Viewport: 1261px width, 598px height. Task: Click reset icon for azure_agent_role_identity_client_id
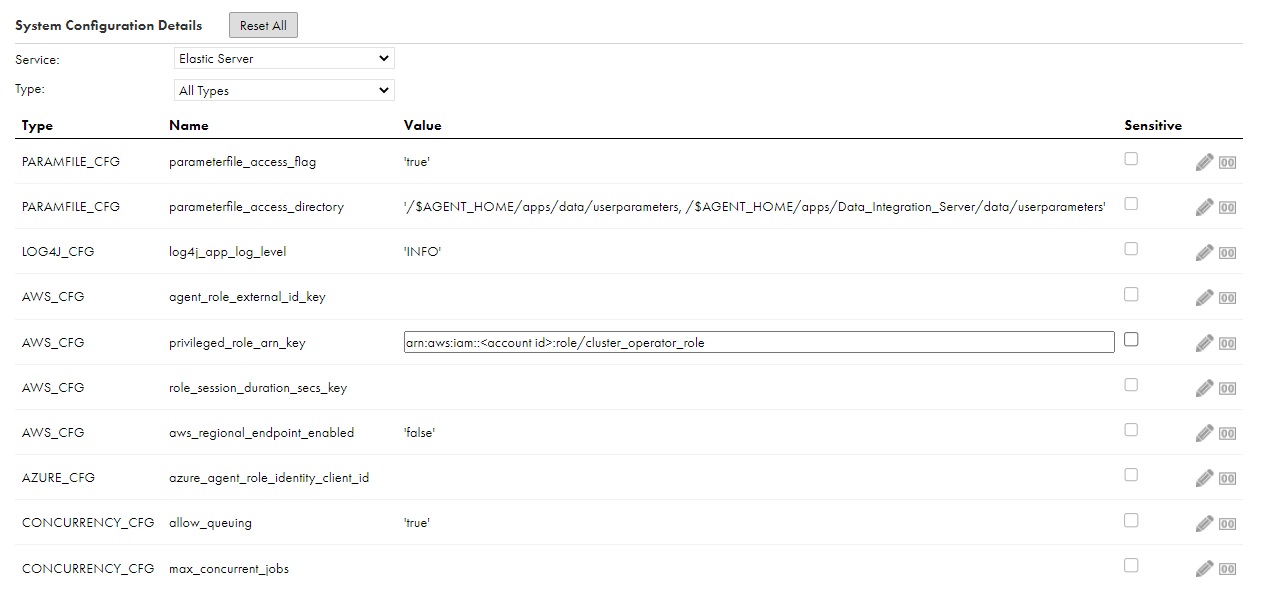[x=1227, y=479]
